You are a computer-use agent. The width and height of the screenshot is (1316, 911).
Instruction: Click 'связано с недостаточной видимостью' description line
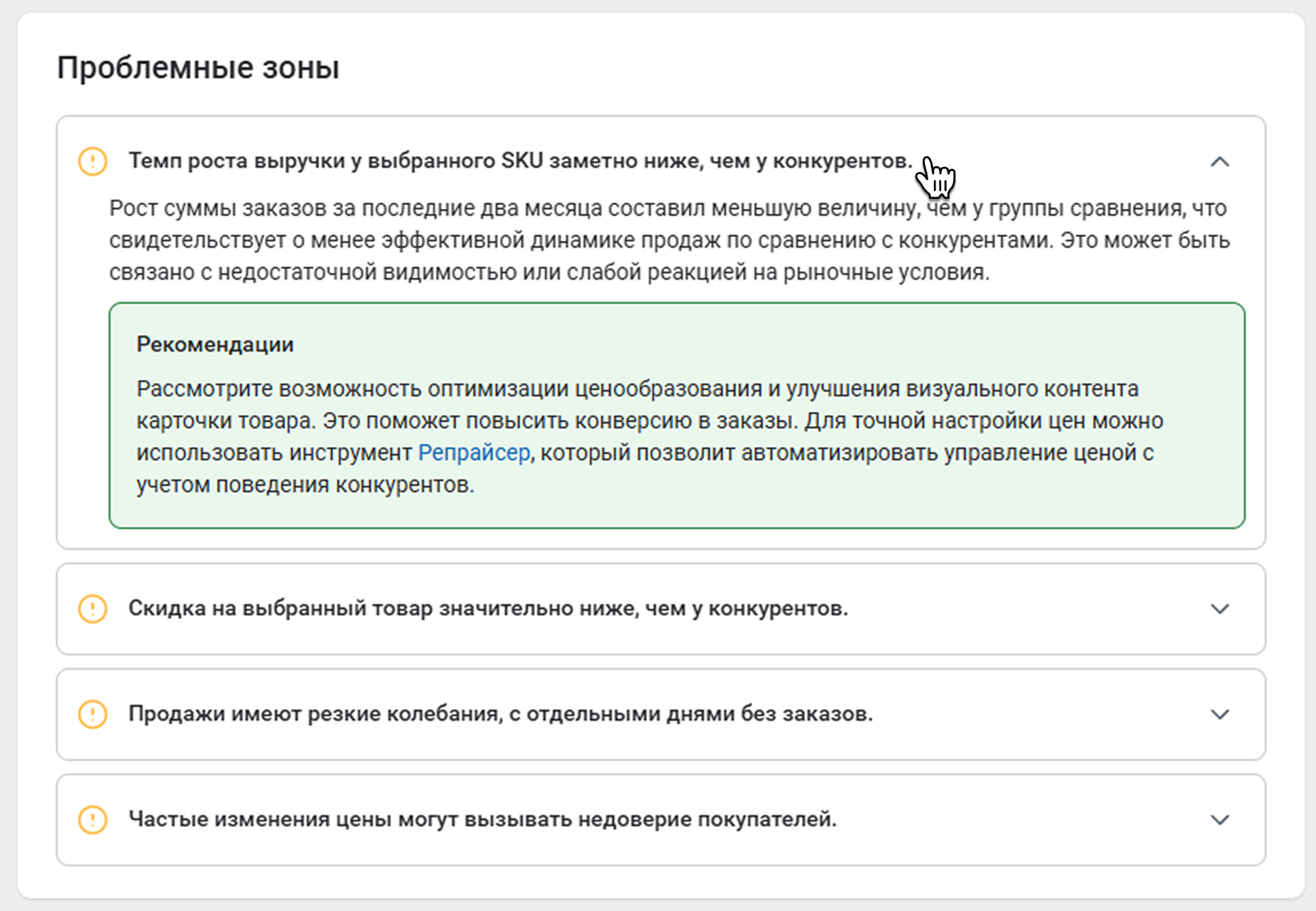549,273
